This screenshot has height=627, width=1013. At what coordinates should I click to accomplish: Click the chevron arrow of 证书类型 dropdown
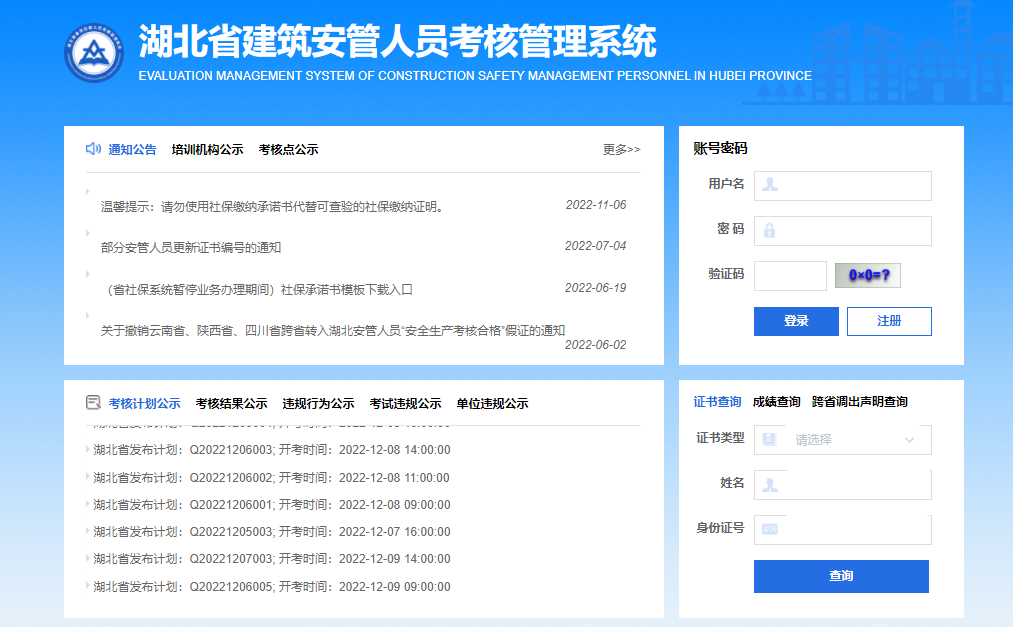[909, 440]
